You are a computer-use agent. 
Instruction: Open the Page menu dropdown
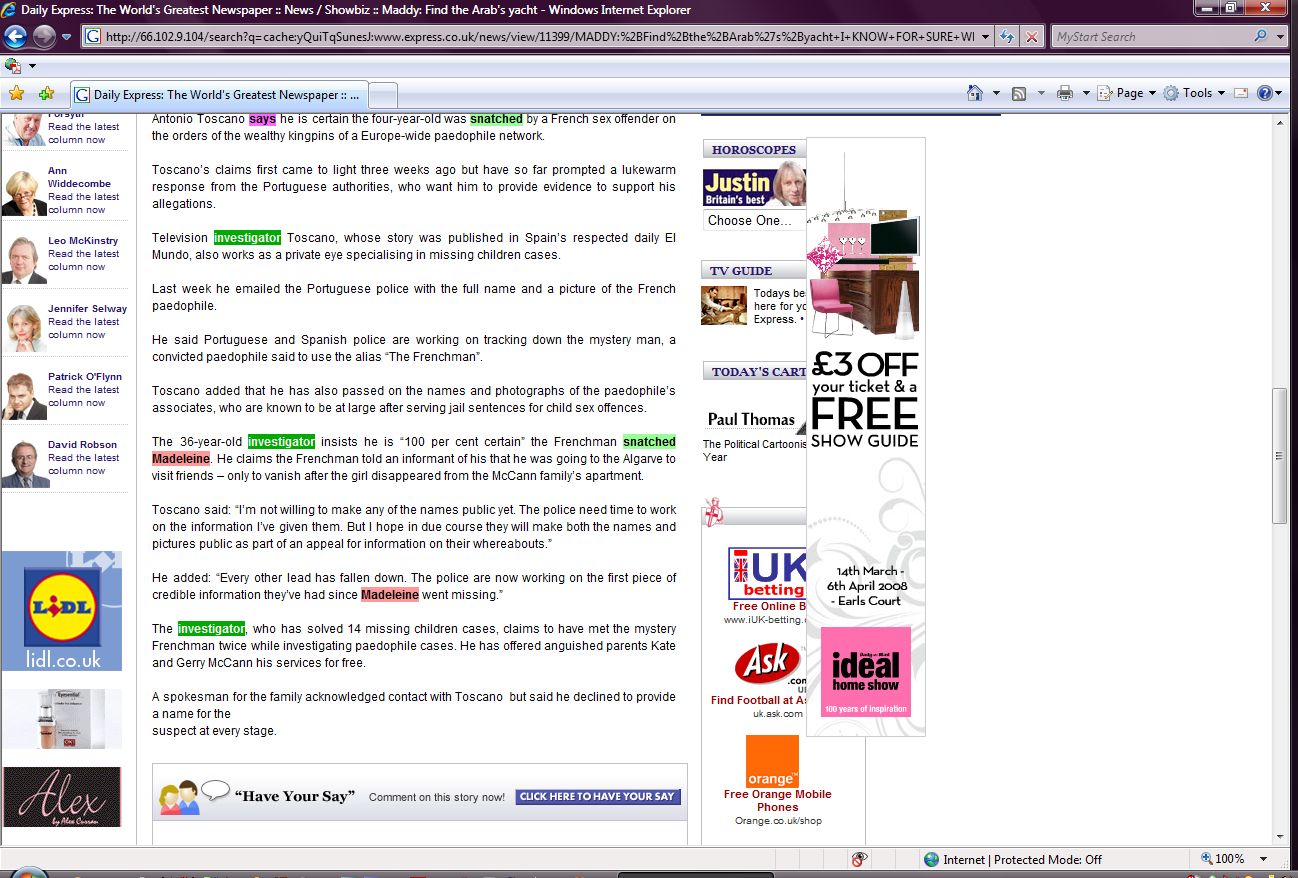(1127, 93)
